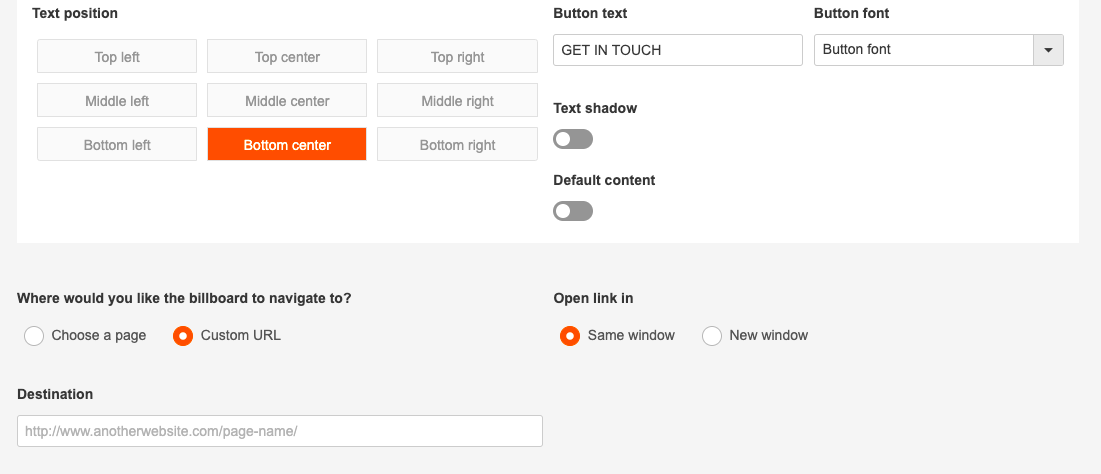Set text position to Top right
The height and width of the screenshot is (474, 1101).
457,57
